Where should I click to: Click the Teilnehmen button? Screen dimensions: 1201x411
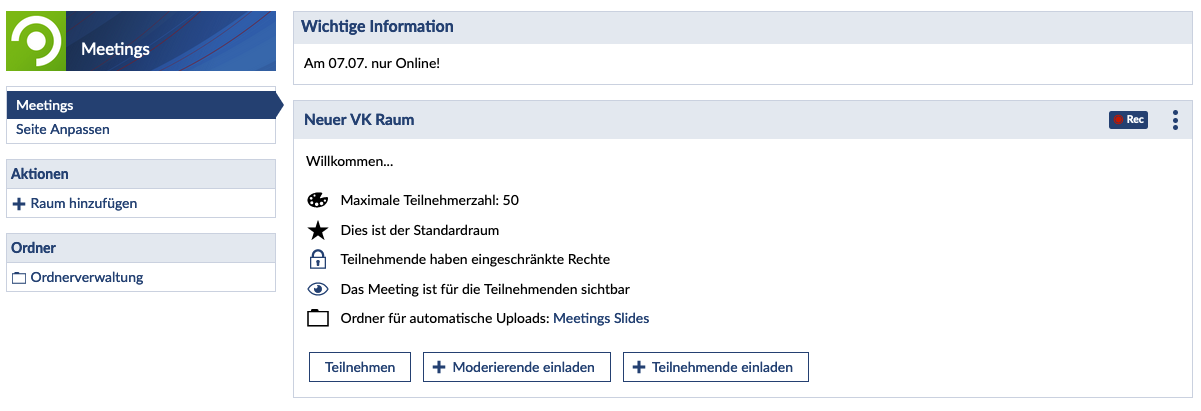[x=360, y=367]
